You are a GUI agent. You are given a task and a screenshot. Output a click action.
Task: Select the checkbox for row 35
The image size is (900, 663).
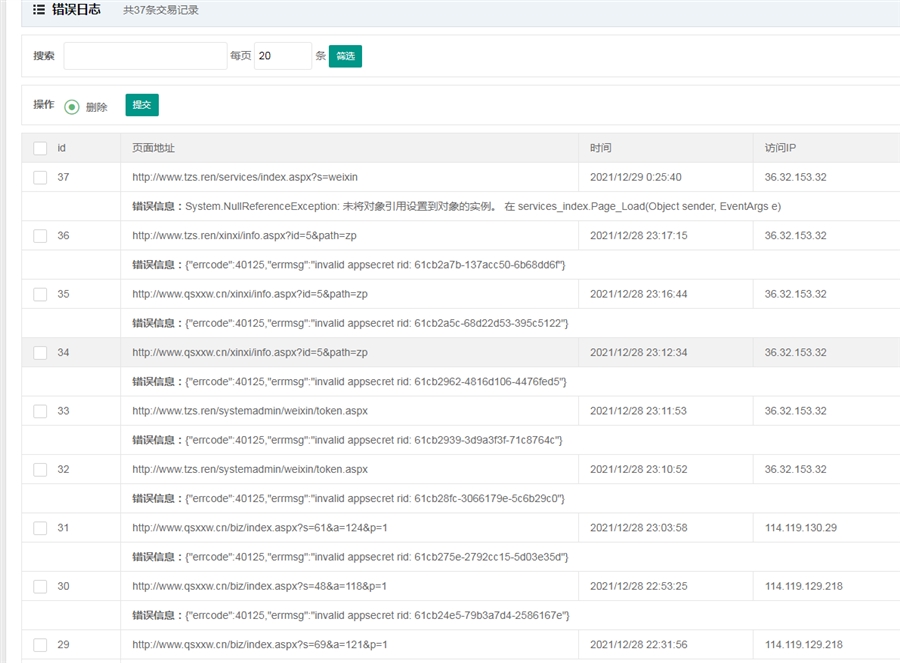[40, 294]
